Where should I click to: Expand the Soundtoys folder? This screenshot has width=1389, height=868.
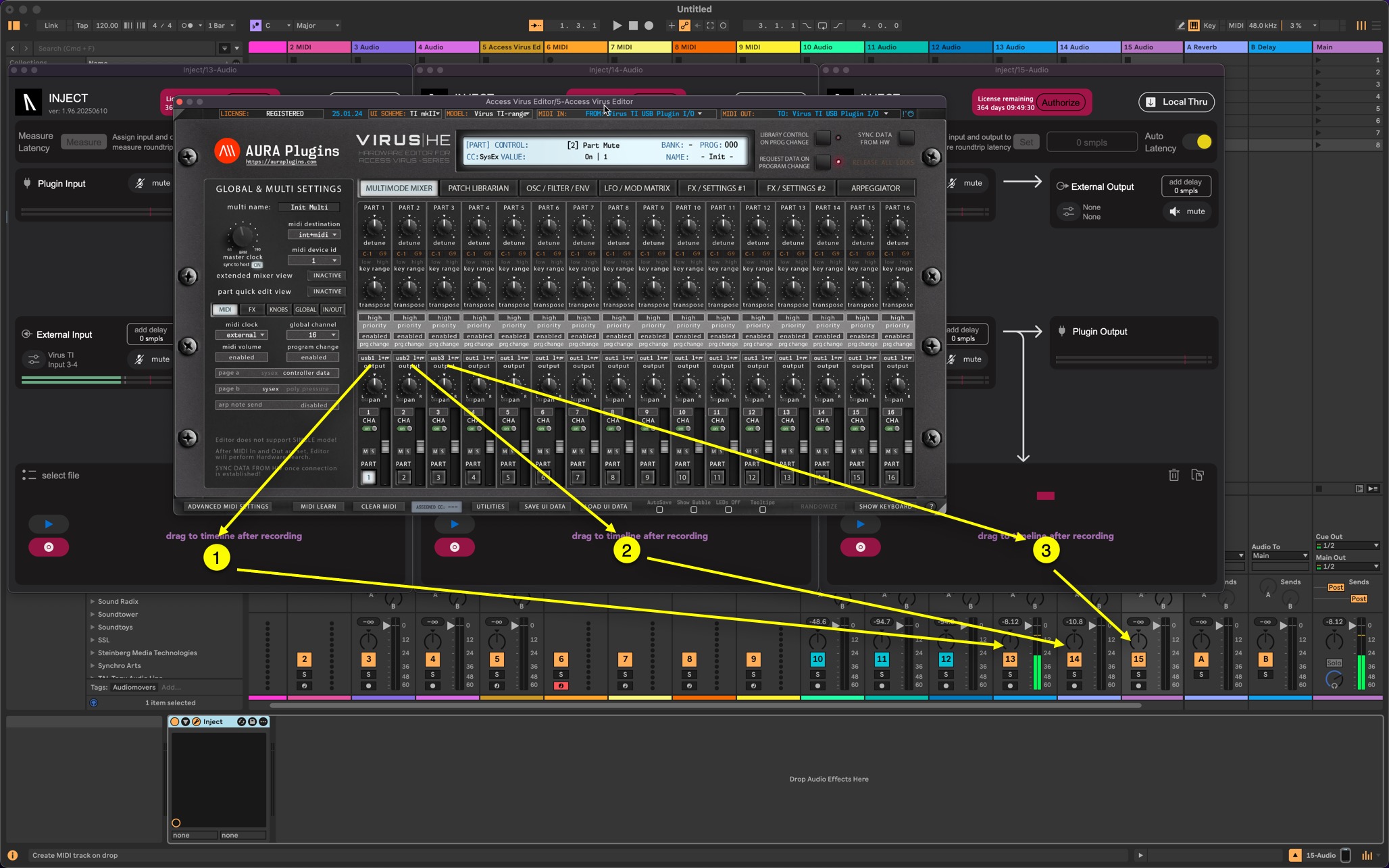93,627
